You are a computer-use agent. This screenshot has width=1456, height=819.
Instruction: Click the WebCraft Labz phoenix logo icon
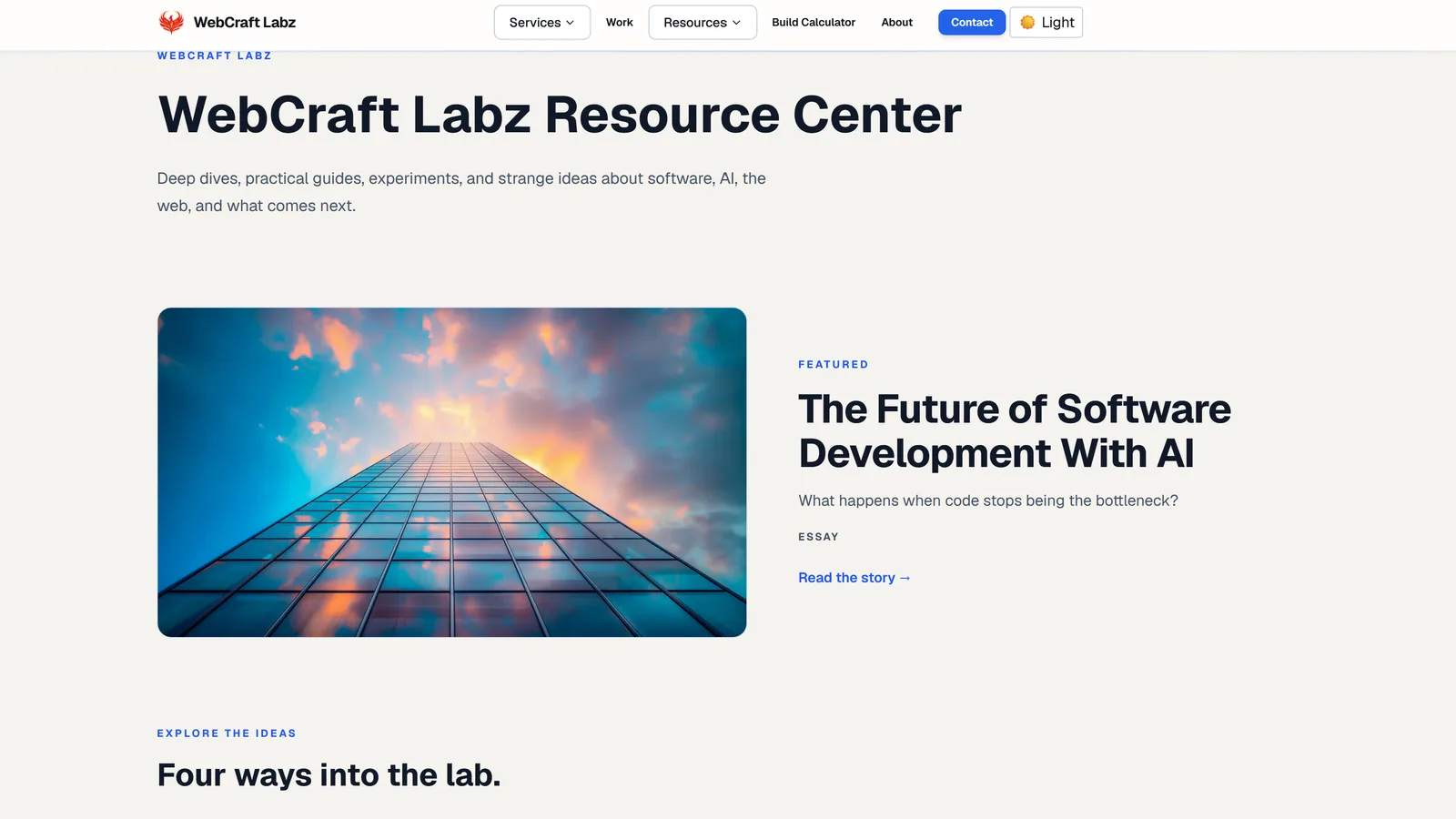point(171,22)
